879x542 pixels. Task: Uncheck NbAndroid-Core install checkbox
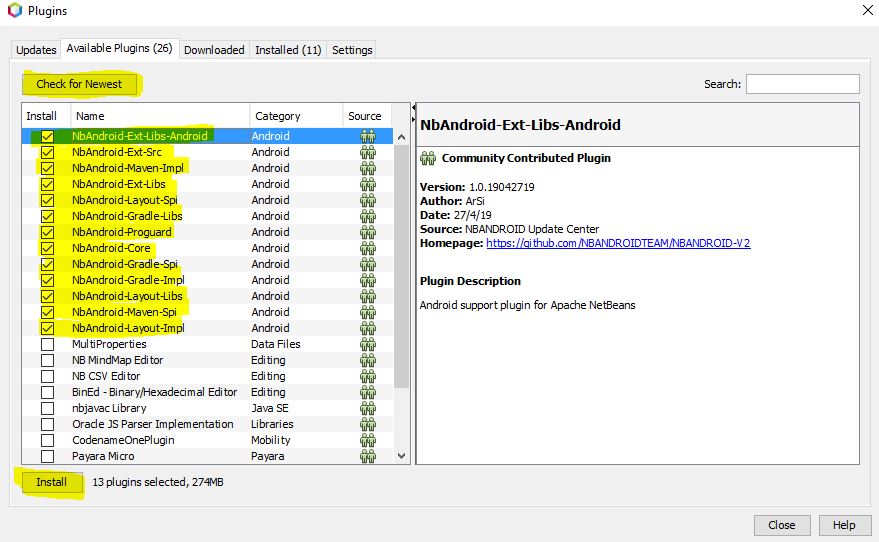click(x=48, y=248)
